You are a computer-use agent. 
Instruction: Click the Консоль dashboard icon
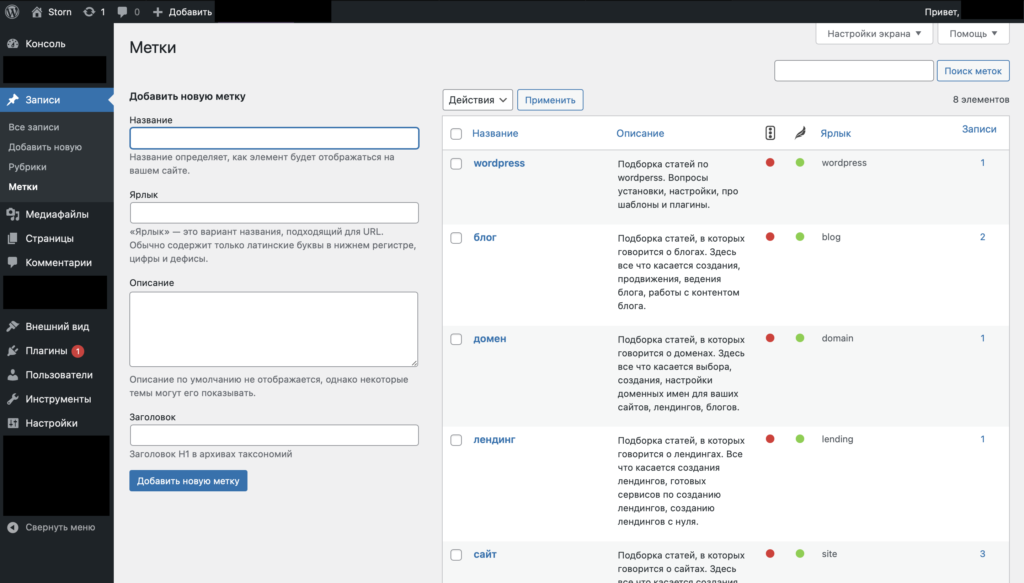coord(12,44)
